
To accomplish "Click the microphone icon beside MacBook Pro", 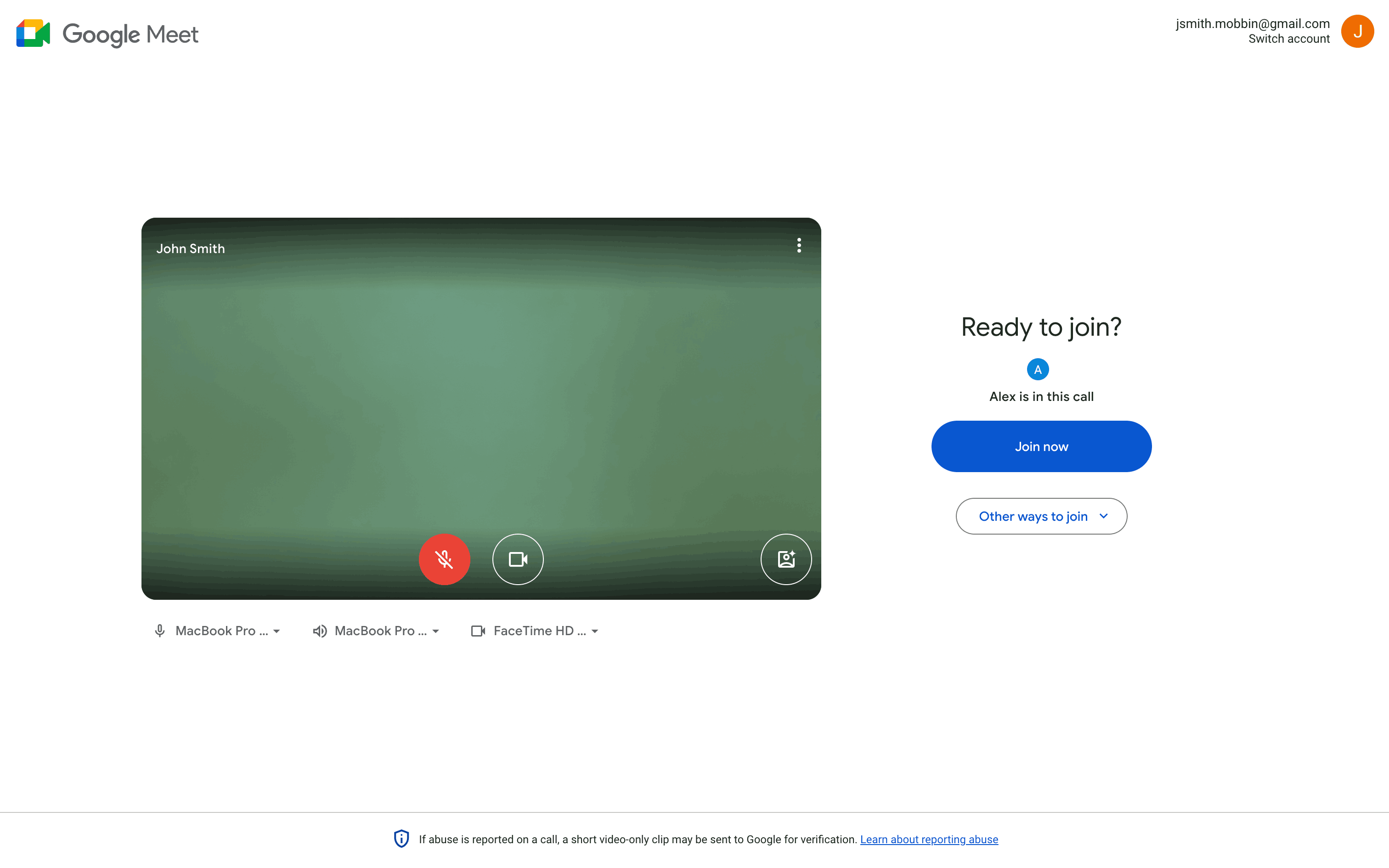I will tap(160, 631).
